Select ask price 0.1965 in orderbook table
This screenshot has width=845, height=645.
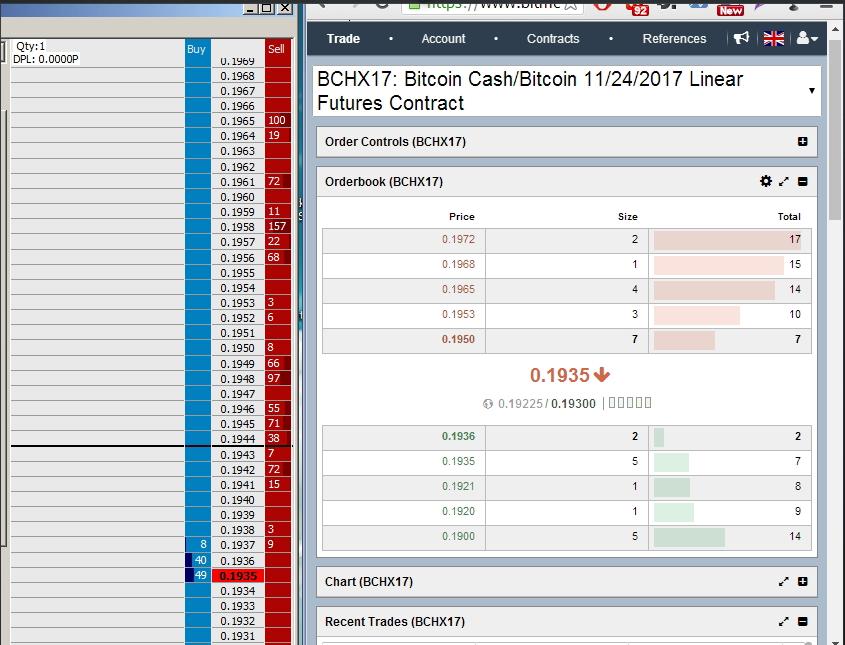pos(458,289)
